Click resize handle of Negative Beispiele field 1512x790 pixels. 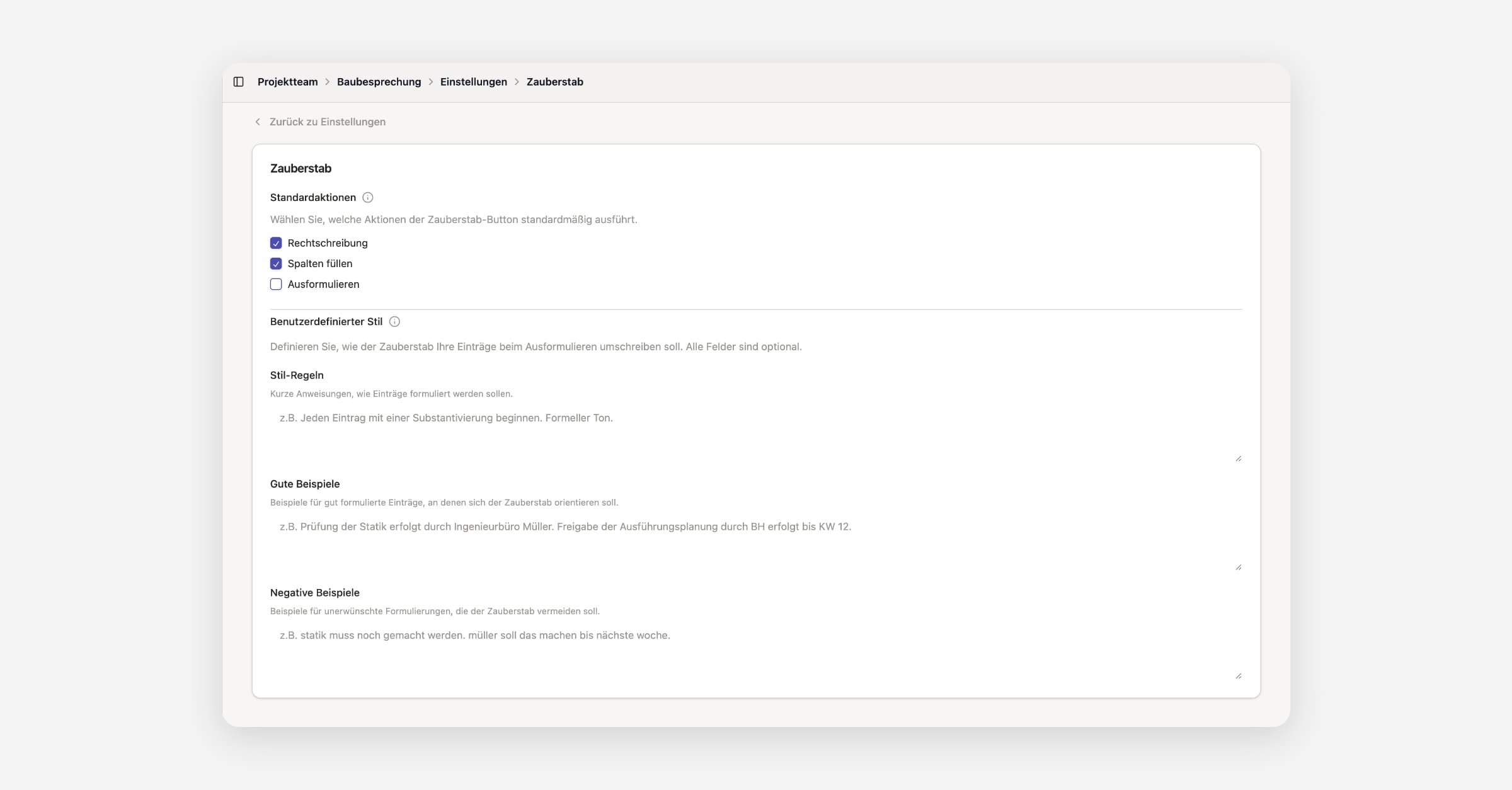(x=1238, y=676)
